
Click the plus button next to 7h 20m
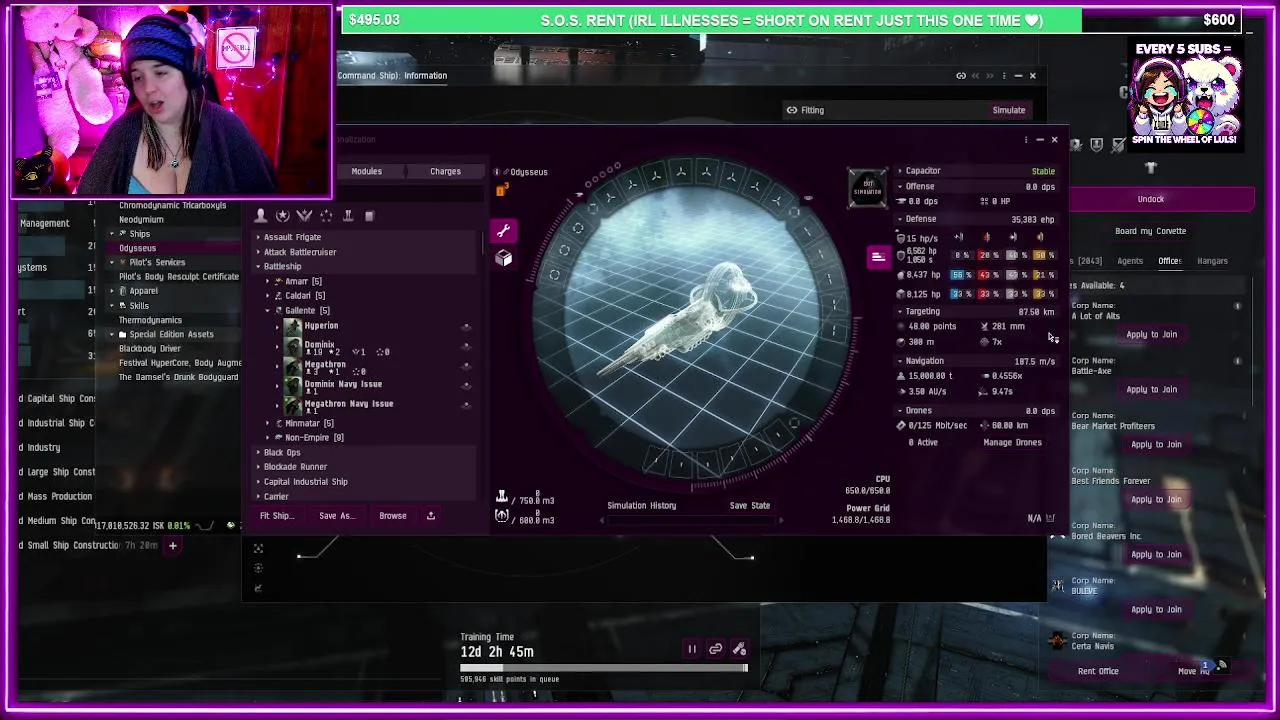pyautogui.click(x=172, y=546)
